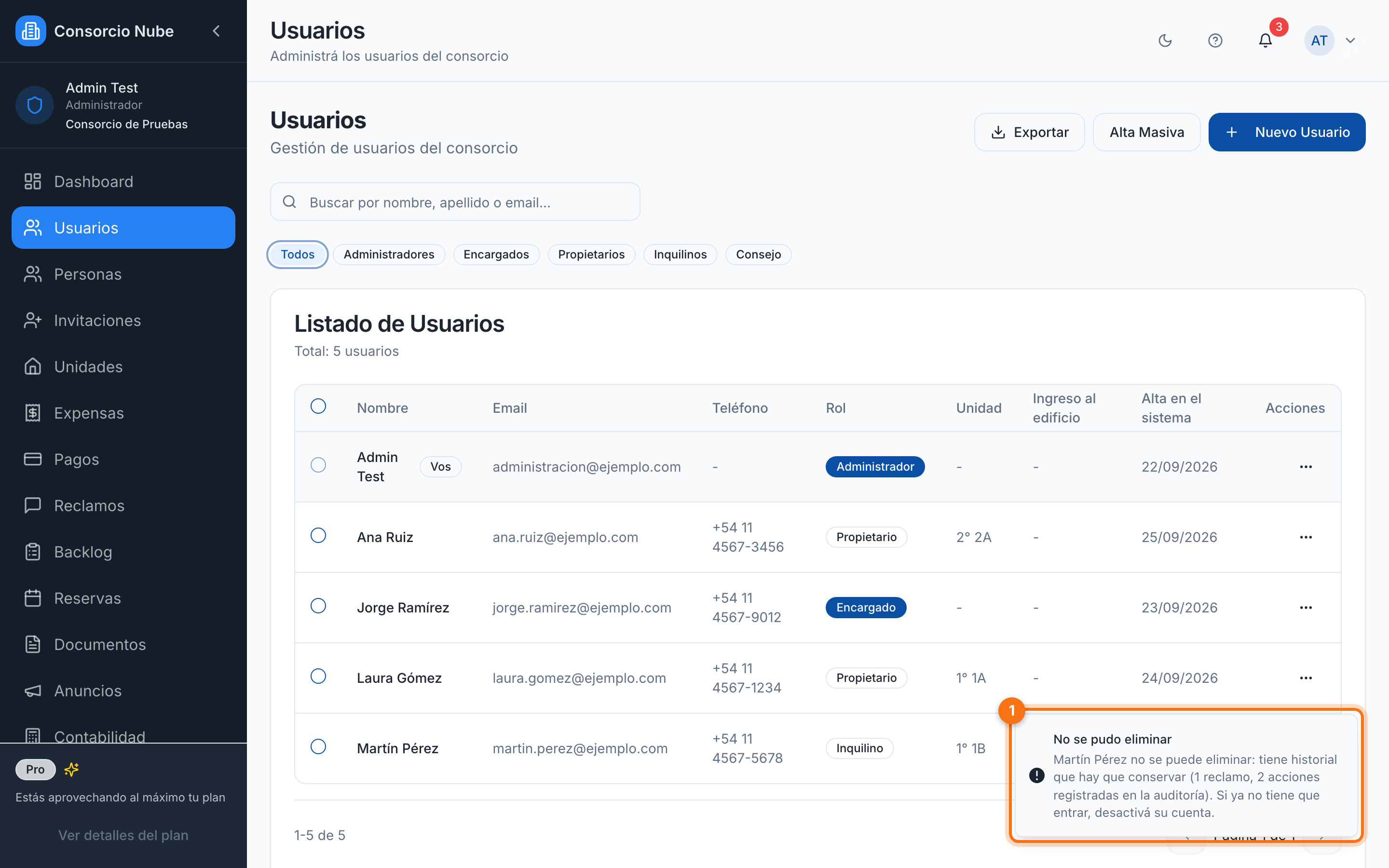Filter by Inquilinos
The height and width of the screenshot is (868, 1389).
(680, 254)
